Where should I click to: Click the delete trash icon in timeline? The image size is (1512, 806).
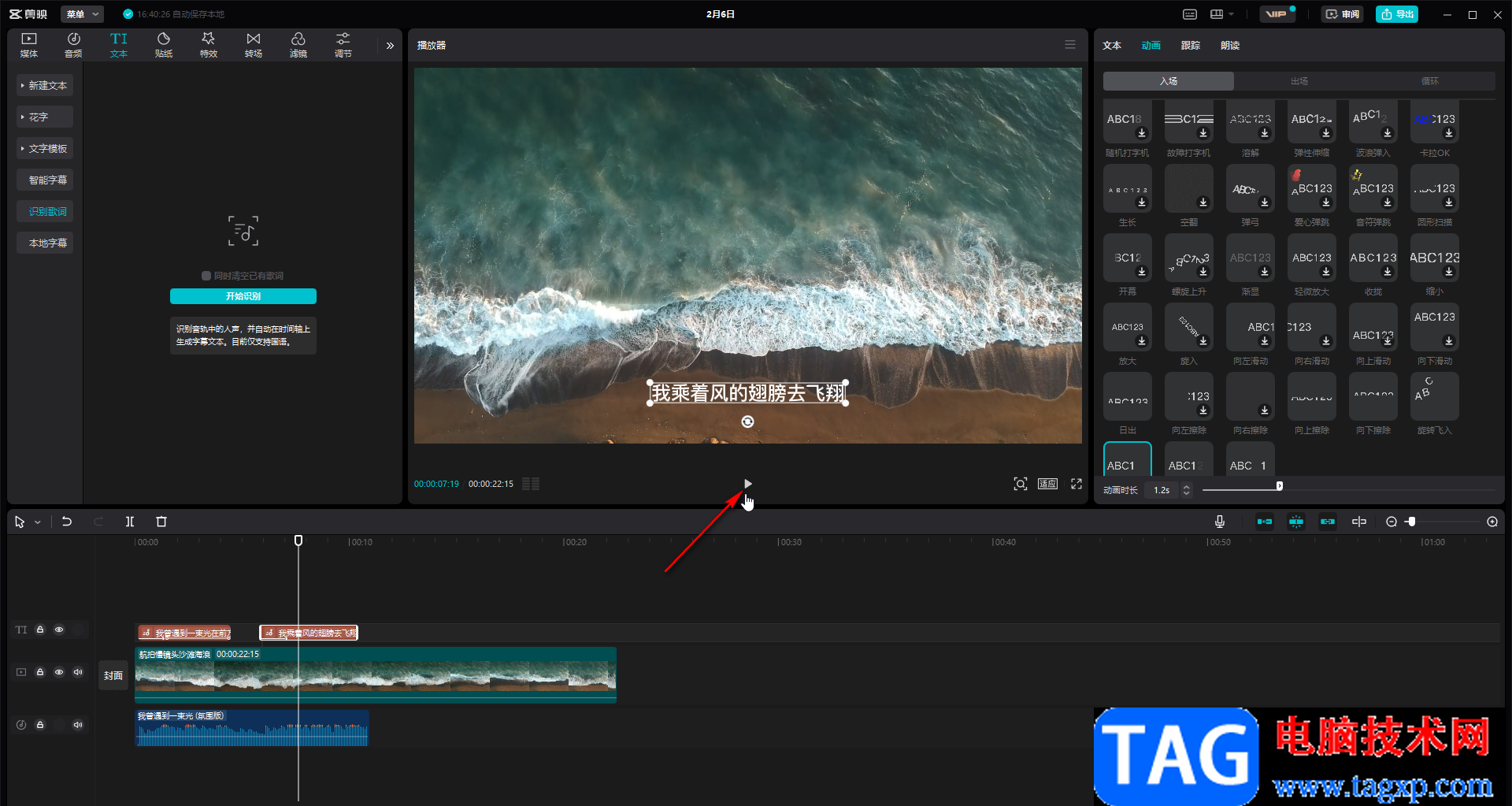click(161, 522)
